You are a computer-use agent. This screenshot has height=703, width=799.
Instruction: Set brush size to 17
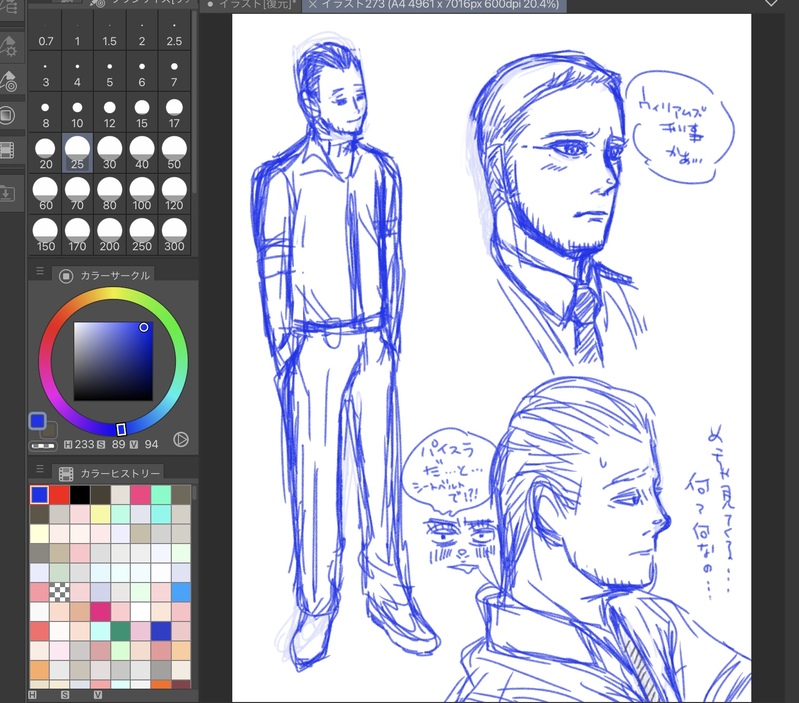[174, 113]
